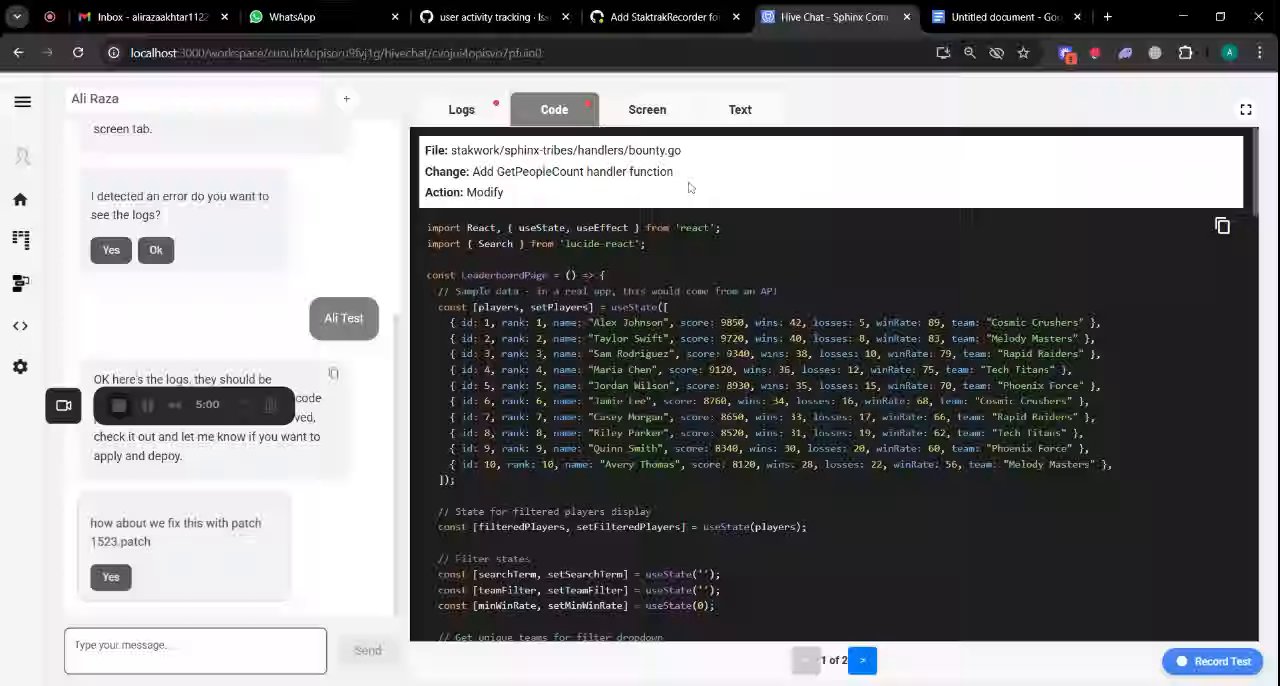This screenshot has height=686, width=1280.
Task: Open the browser extensions puzzle icon
Action: (1186, 53)
